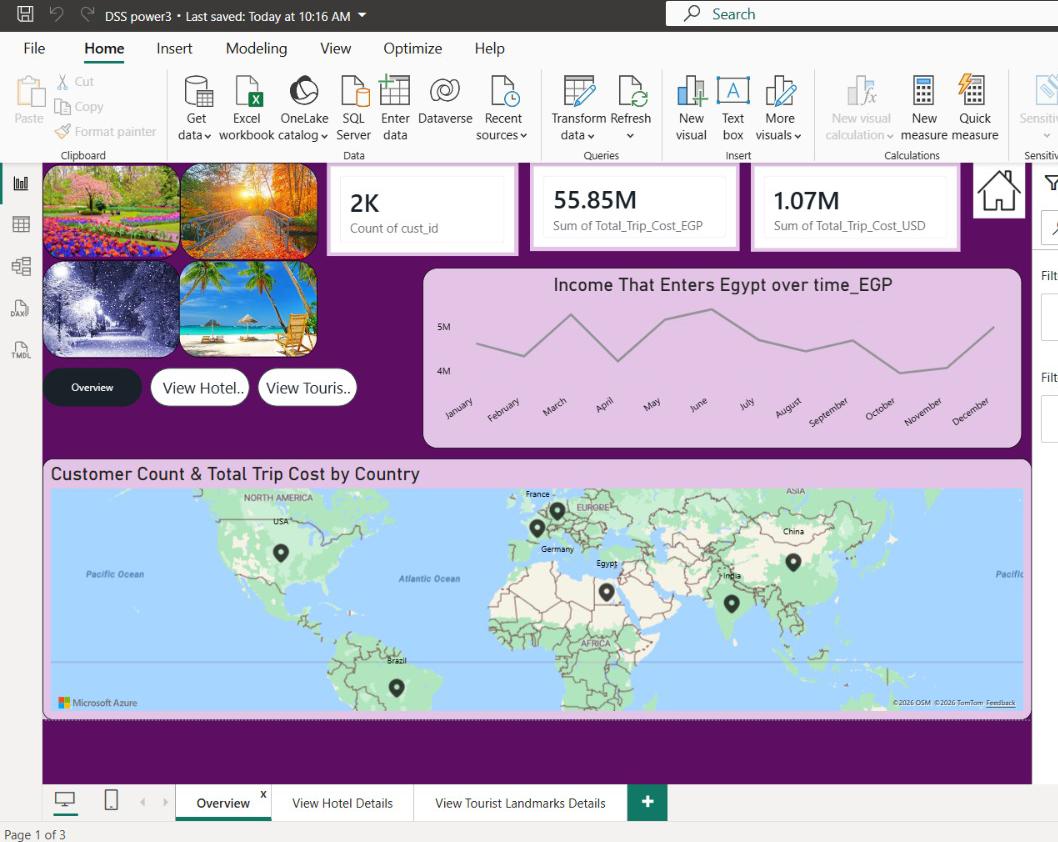Open the View Hotel Details page tab
The width and height of the screenshot is (1058, 842).
click(342, 803)
